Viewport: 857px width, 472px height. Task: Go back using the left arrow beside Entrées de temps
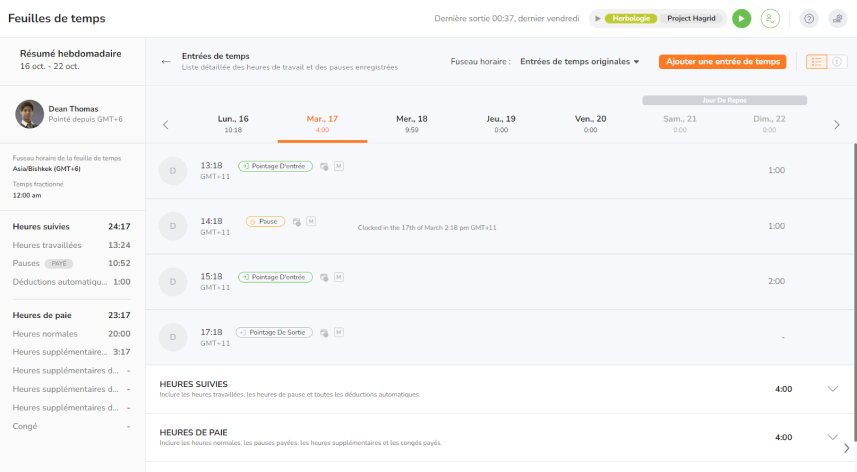pos(166,62)
